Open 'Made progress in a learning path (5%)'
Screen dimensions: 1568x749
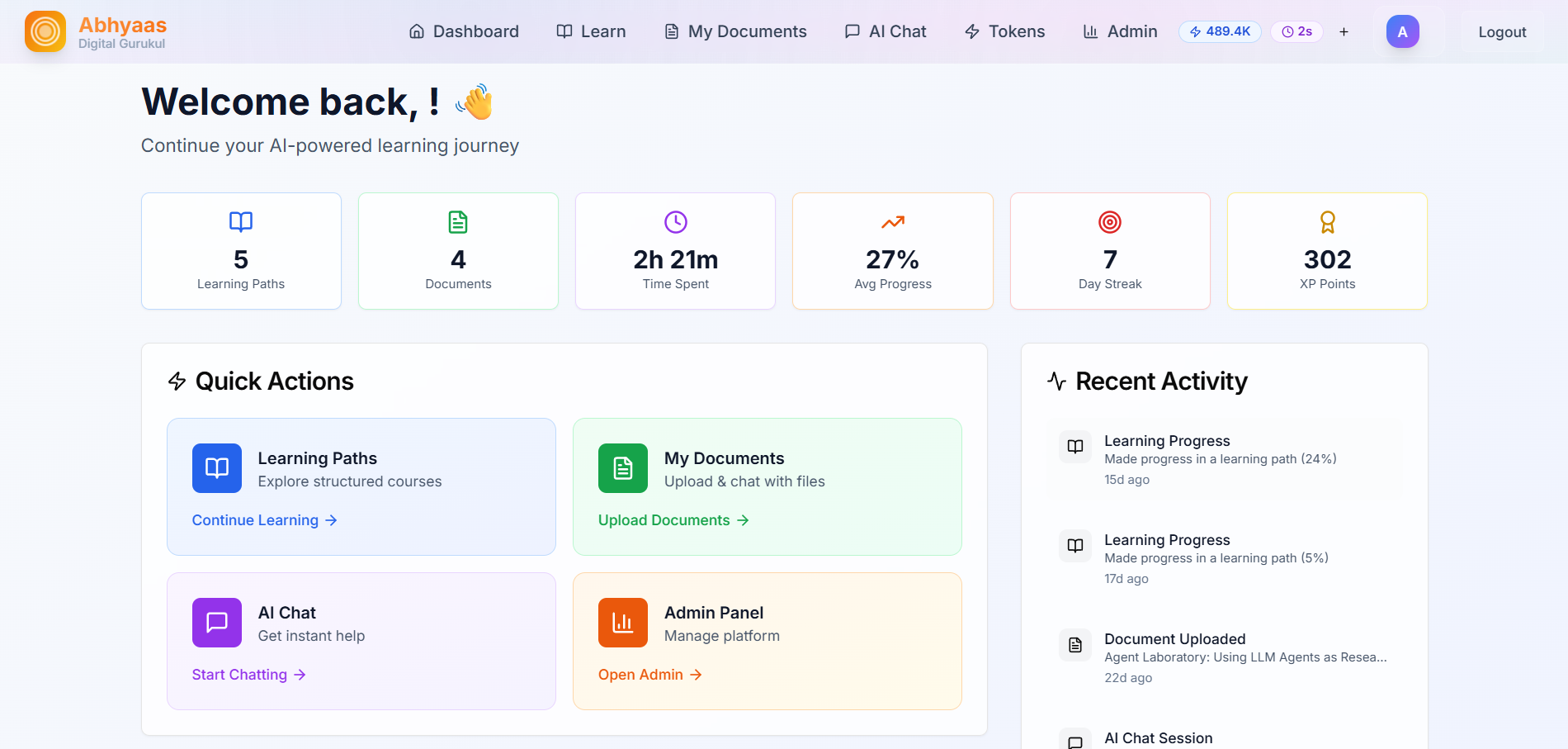pos(1216,558)
